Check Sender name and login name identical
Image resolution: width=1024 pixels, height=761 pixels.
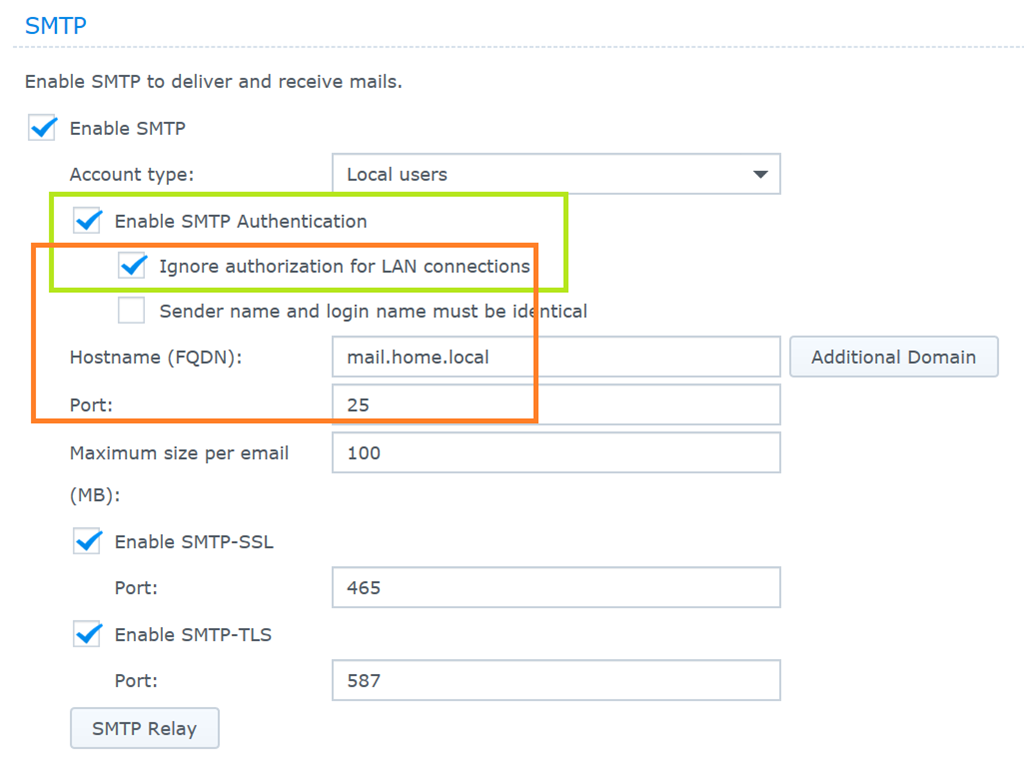pos(132,311)
